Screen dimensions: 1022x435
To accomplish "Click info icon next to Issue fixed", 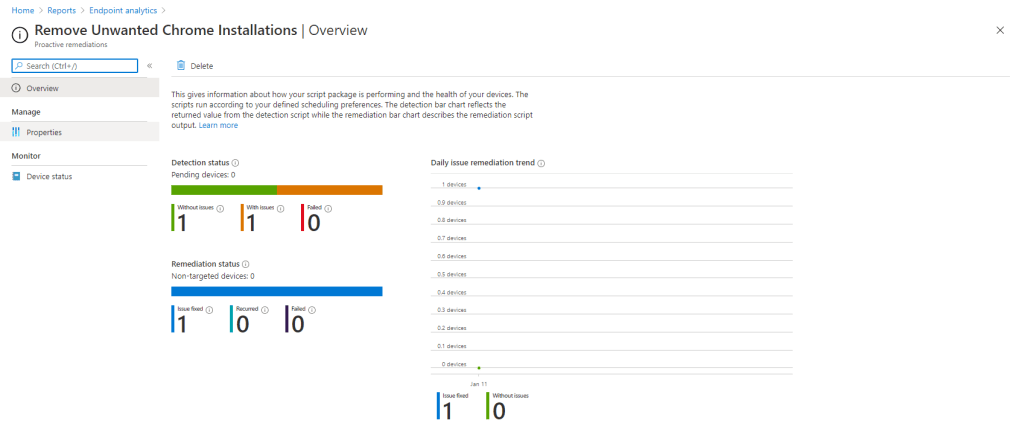I will (x=209, y=310).
